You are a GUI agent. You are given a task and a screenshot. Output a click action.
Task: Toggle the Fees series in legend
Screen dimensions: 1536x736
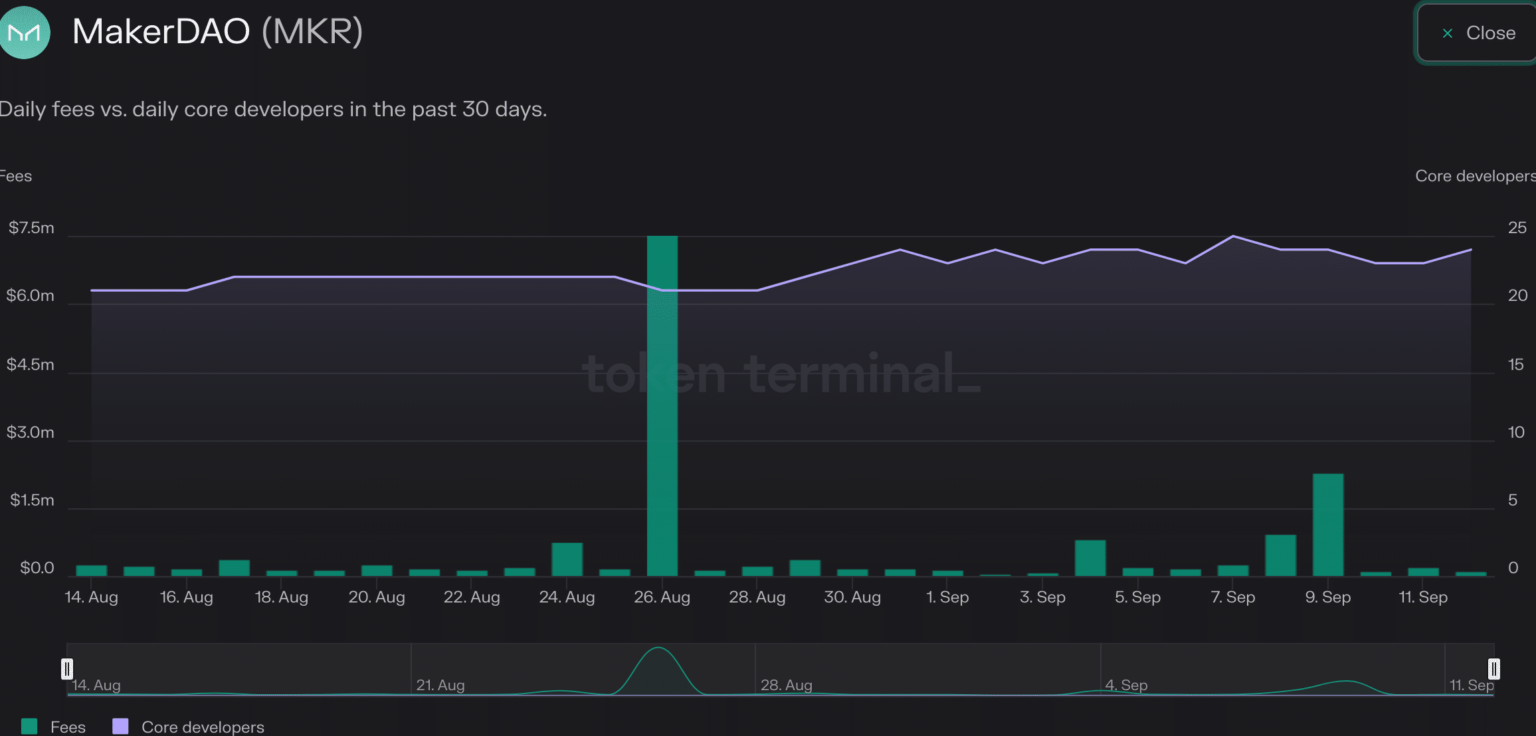coord(54,727)
